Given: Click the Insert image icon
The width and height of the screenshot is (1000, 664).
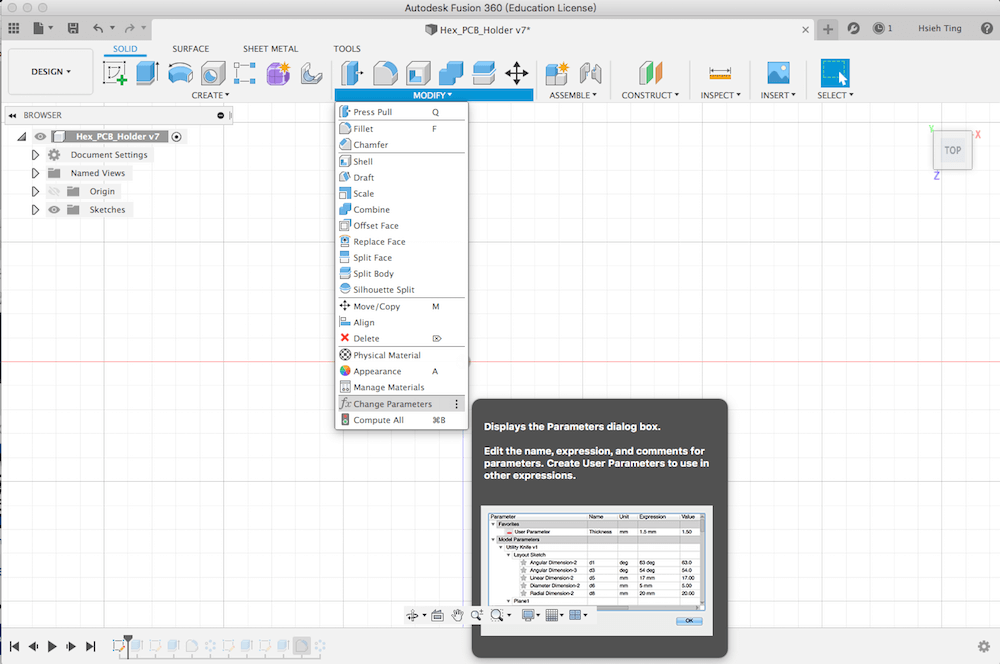Looking at the screenshot, I should pyautogui.click(x=778, y=73).
